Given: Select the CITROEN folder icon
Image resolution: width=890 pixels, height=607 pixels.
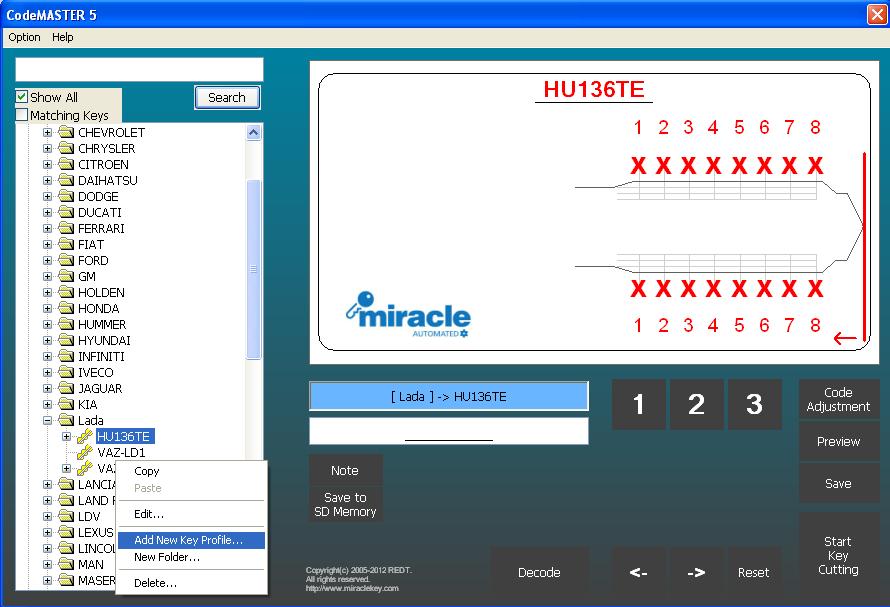Looking at the screenshot, I should click(66, 164).
